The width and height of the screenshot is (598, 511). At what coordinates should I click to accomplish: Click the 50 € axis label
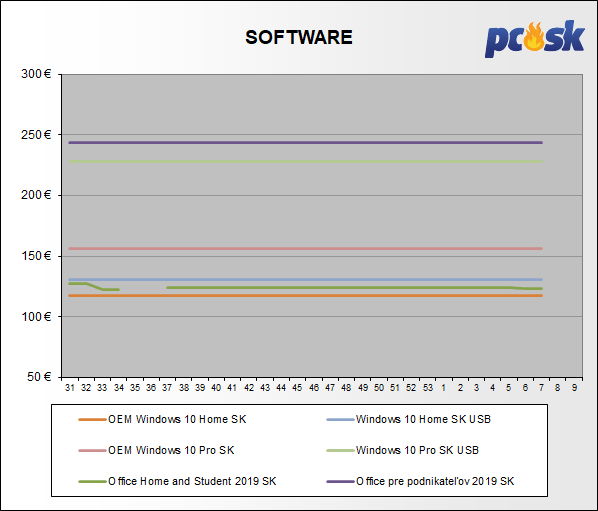coord(39,377)
